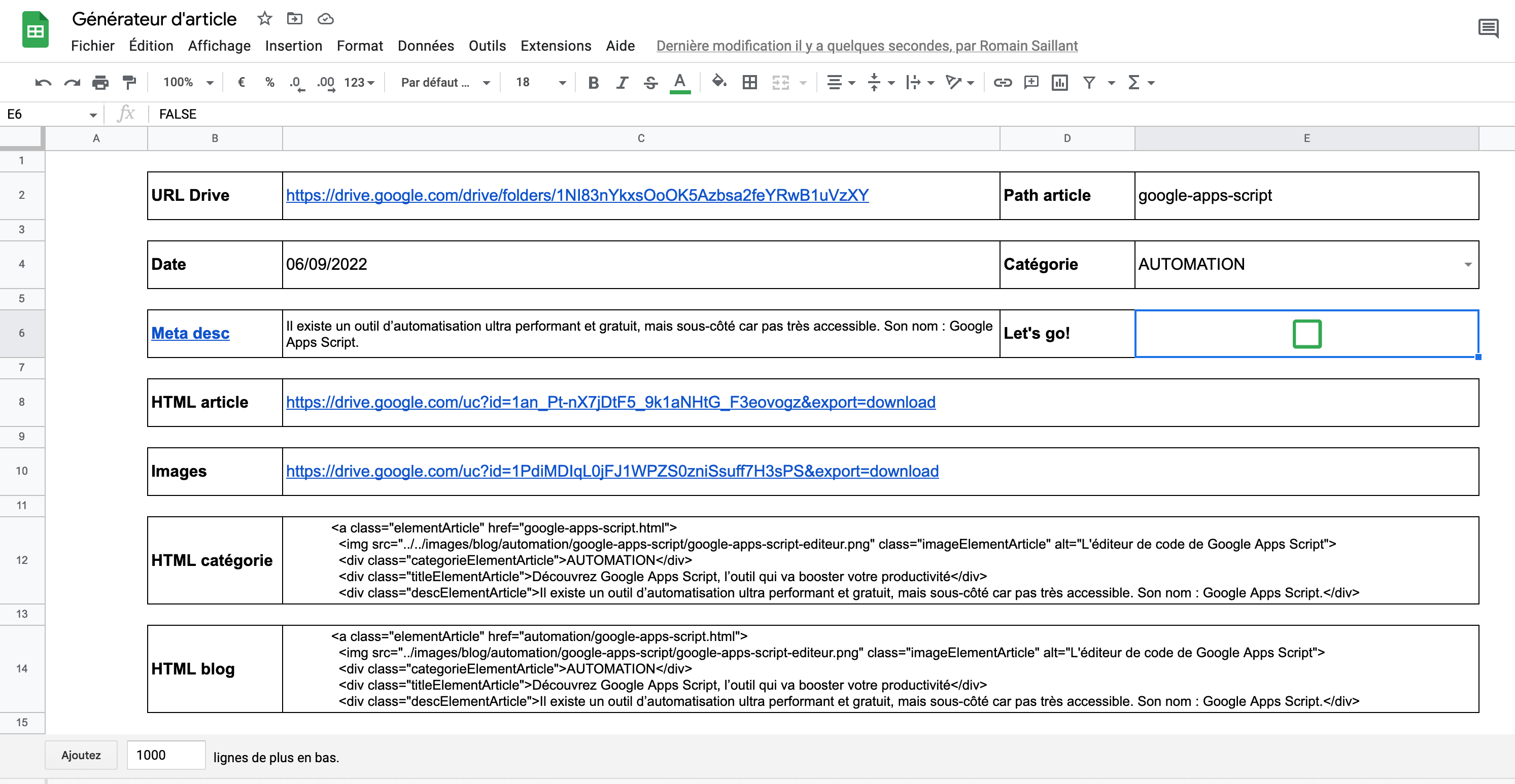Click the Redo arrow icon
Screen dimensions: 1515x784
coord(72,83)
